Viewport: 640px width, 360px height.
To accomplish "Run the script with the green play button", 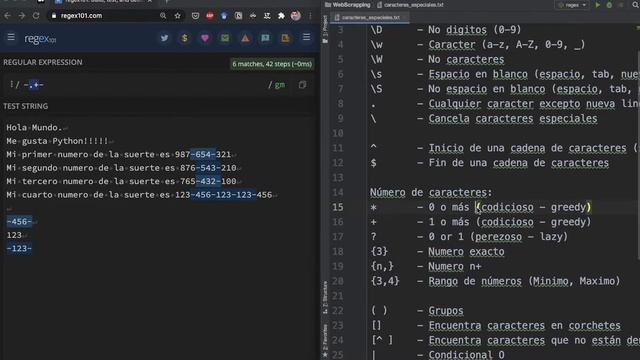I will click(x=598, y=5).
